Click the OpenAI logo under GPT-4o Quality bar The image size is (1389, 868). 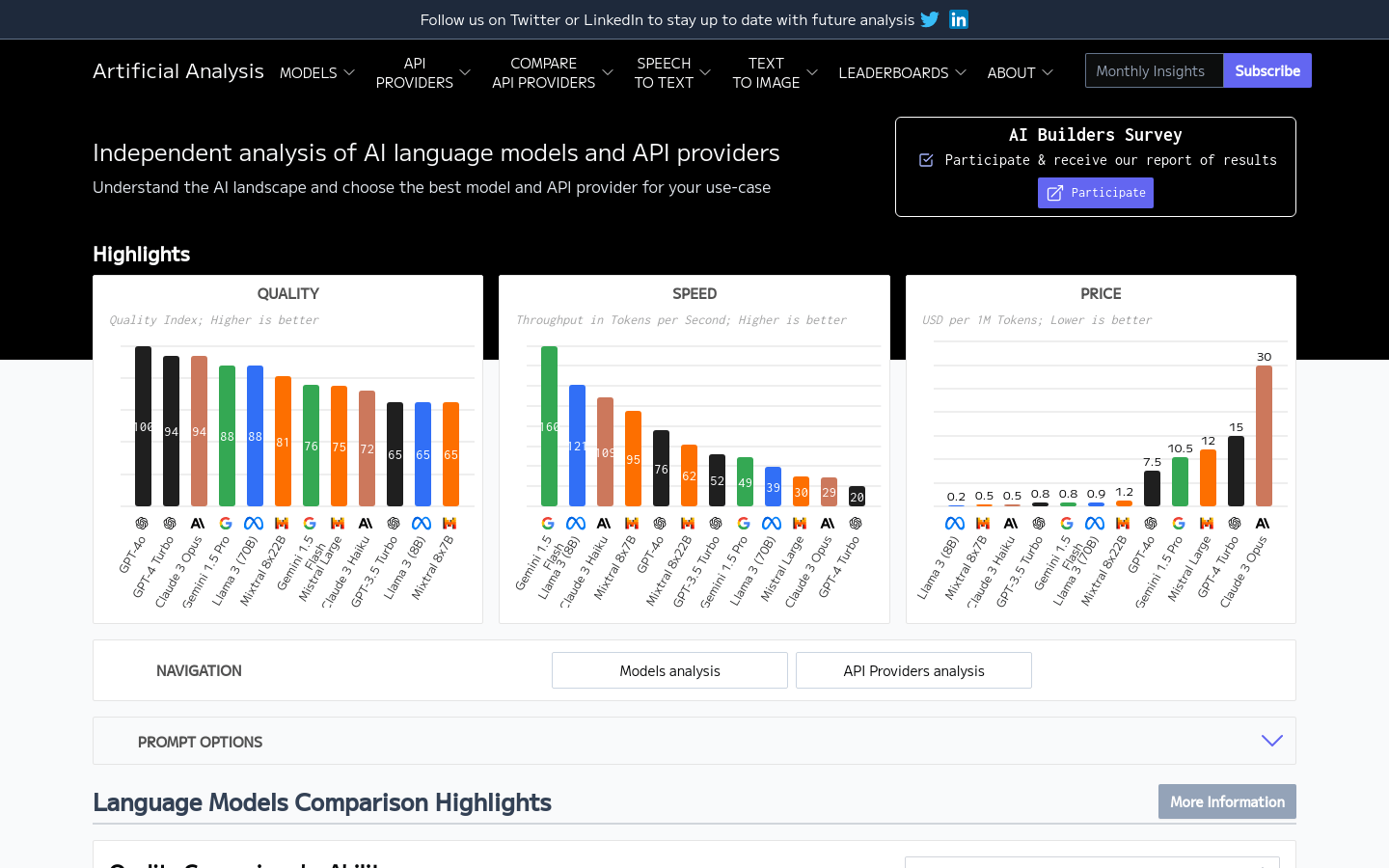pos(142,523)
